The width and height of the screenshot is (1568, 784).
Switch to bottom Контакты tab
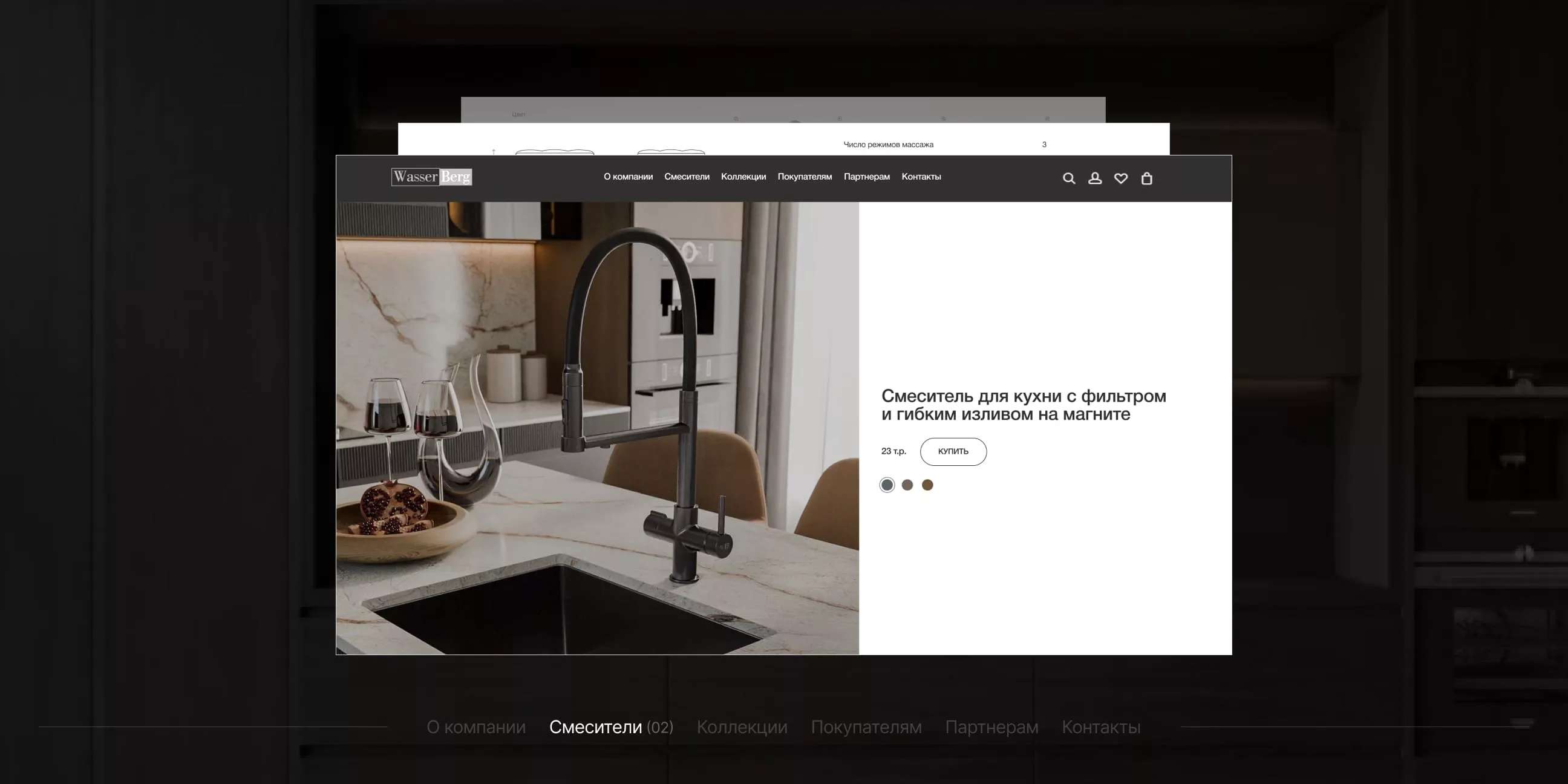coord(1101,727)
